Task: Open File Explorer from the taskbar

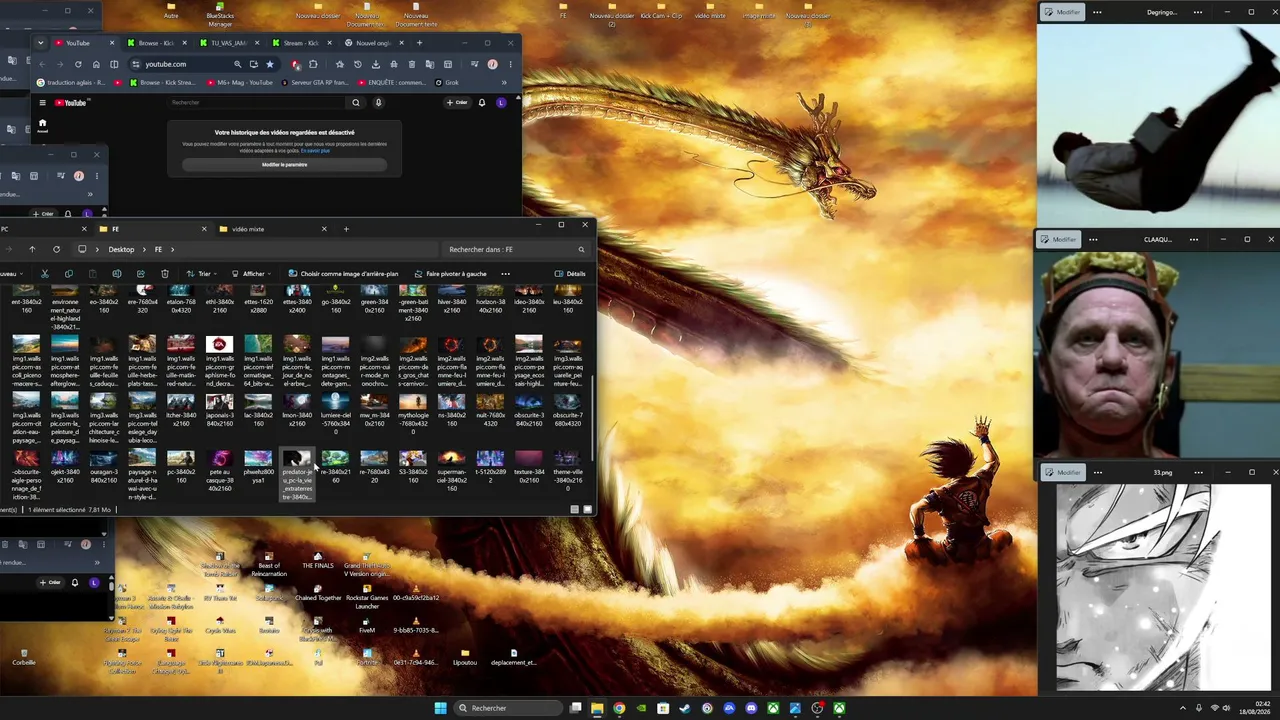Action: tap(597, 708)
